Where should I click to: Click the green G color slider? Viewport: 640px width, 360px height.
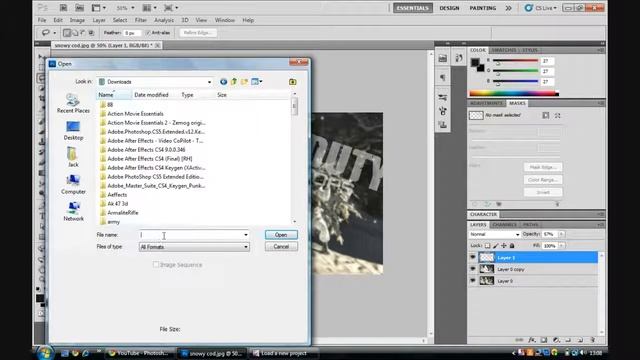pyautogui.click(x=516, y=71)
